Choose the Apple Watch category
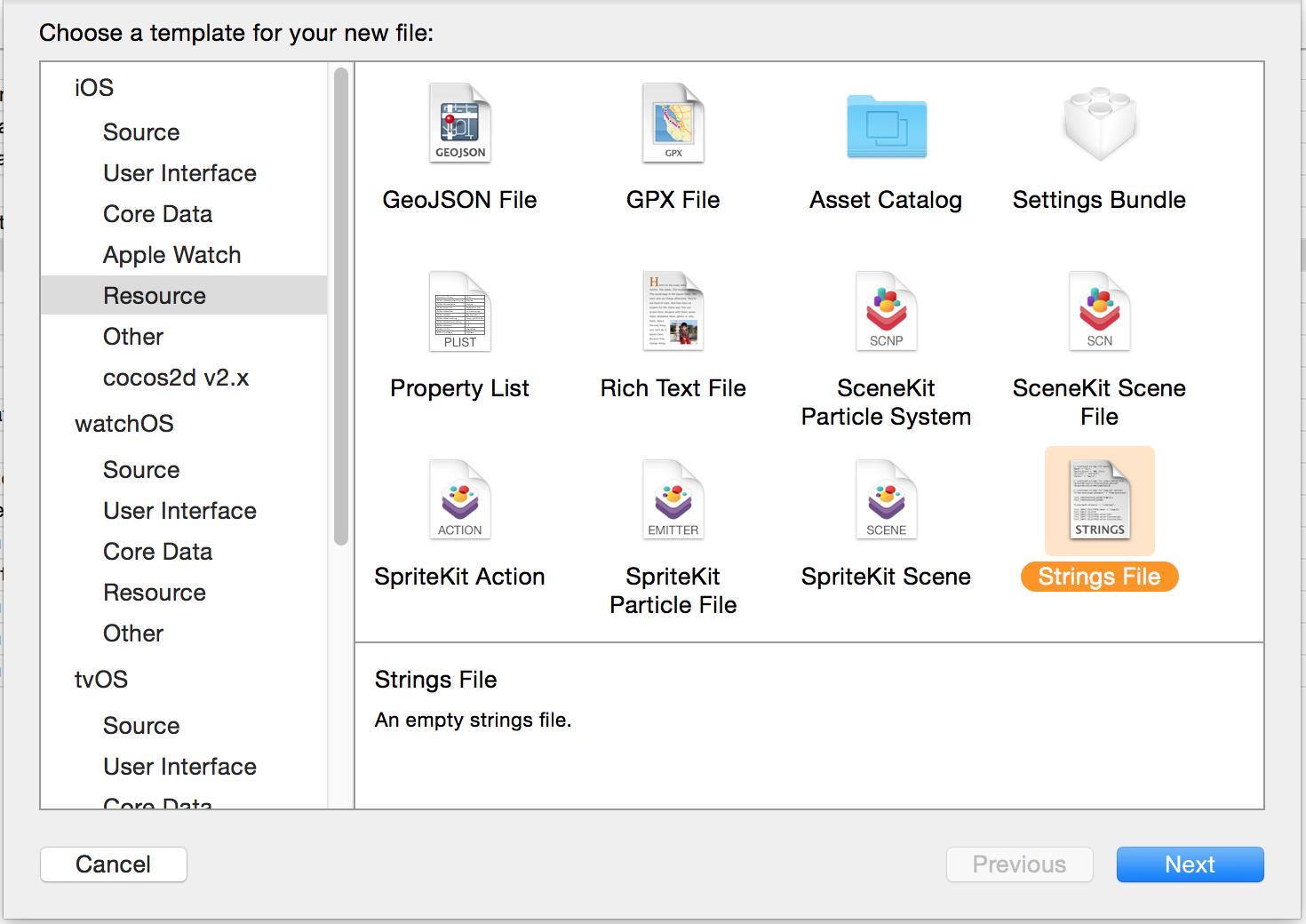The image size is (1306, 924). [x=171, y=255]
